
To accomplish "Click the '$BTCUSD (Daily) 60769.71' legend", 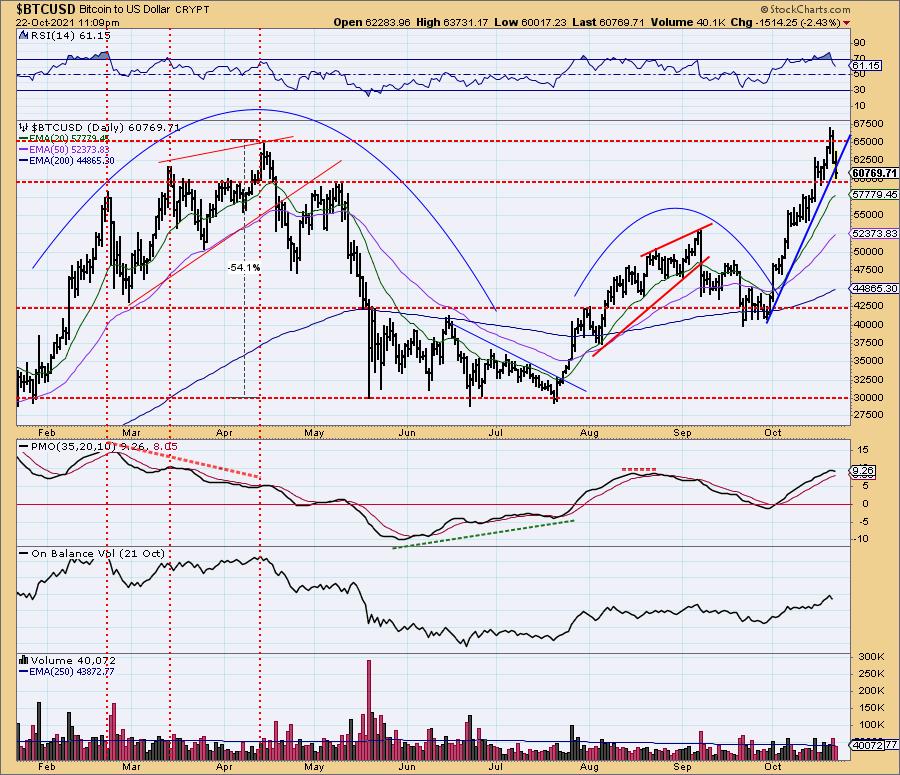I will coord(106,127).
